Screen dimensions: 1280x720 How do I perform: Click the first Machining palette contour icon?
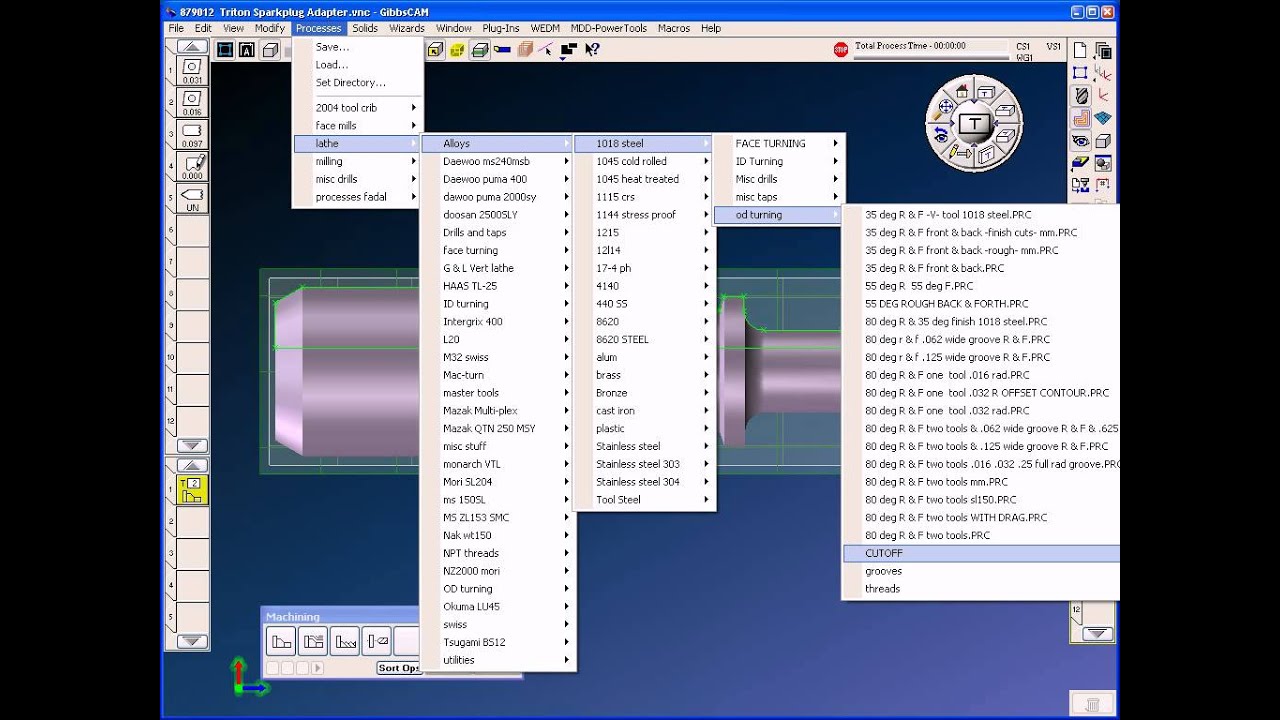click(x=282, y=641)
